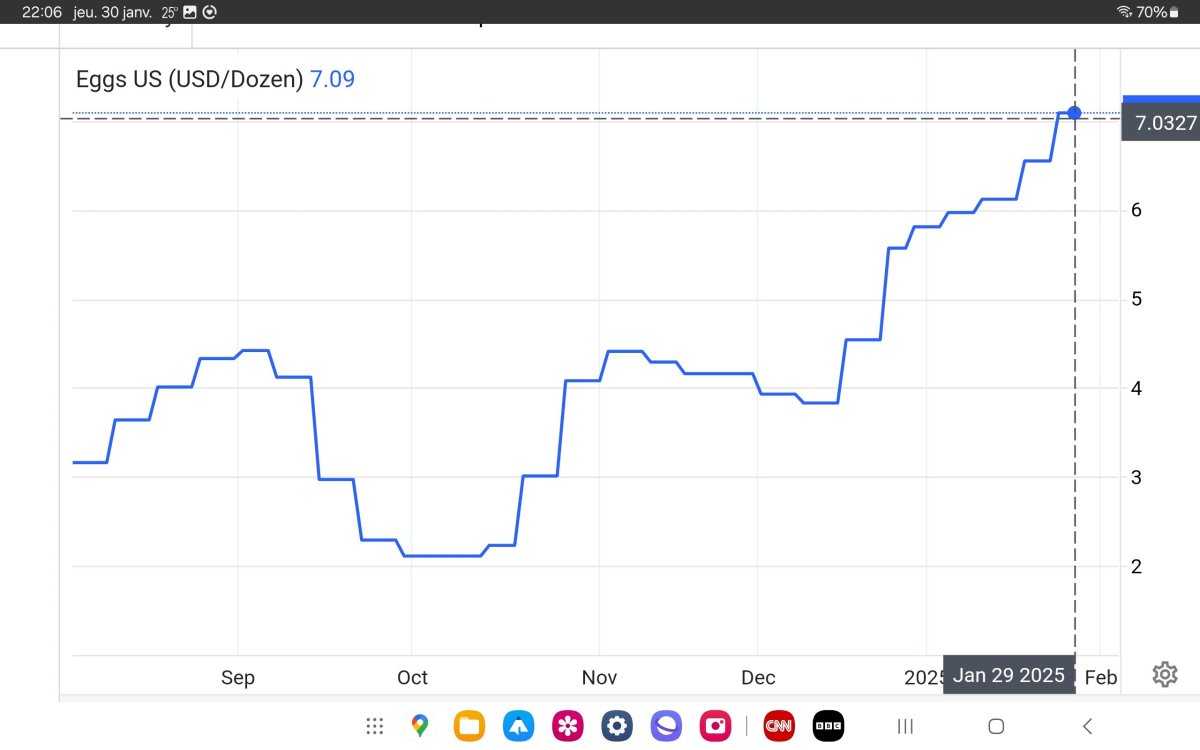Launch the BBC app
The image size is (1200, 750).
click(828, 726)
